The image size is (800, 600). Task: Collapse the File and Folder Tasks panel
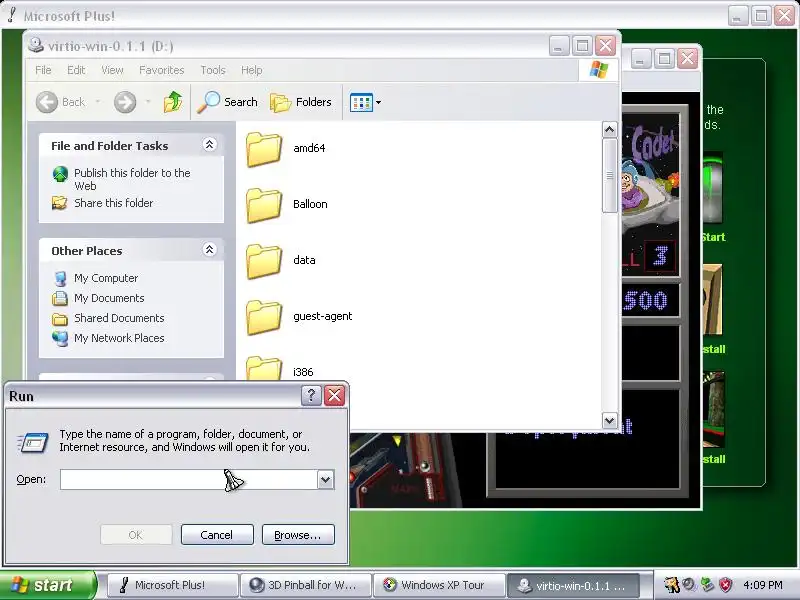coord(209,145)
